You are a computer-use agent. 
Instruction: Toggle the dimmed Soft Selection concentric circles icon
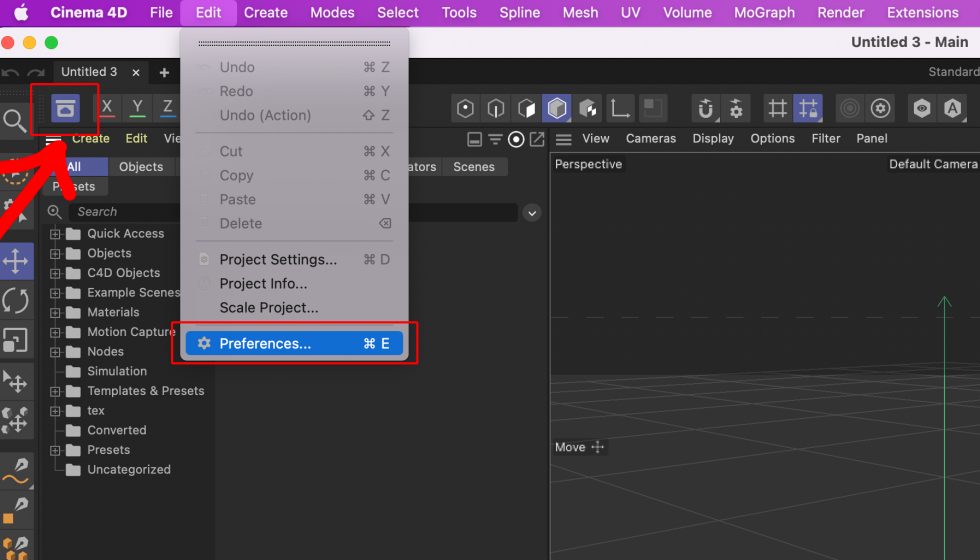pos(850,109)
